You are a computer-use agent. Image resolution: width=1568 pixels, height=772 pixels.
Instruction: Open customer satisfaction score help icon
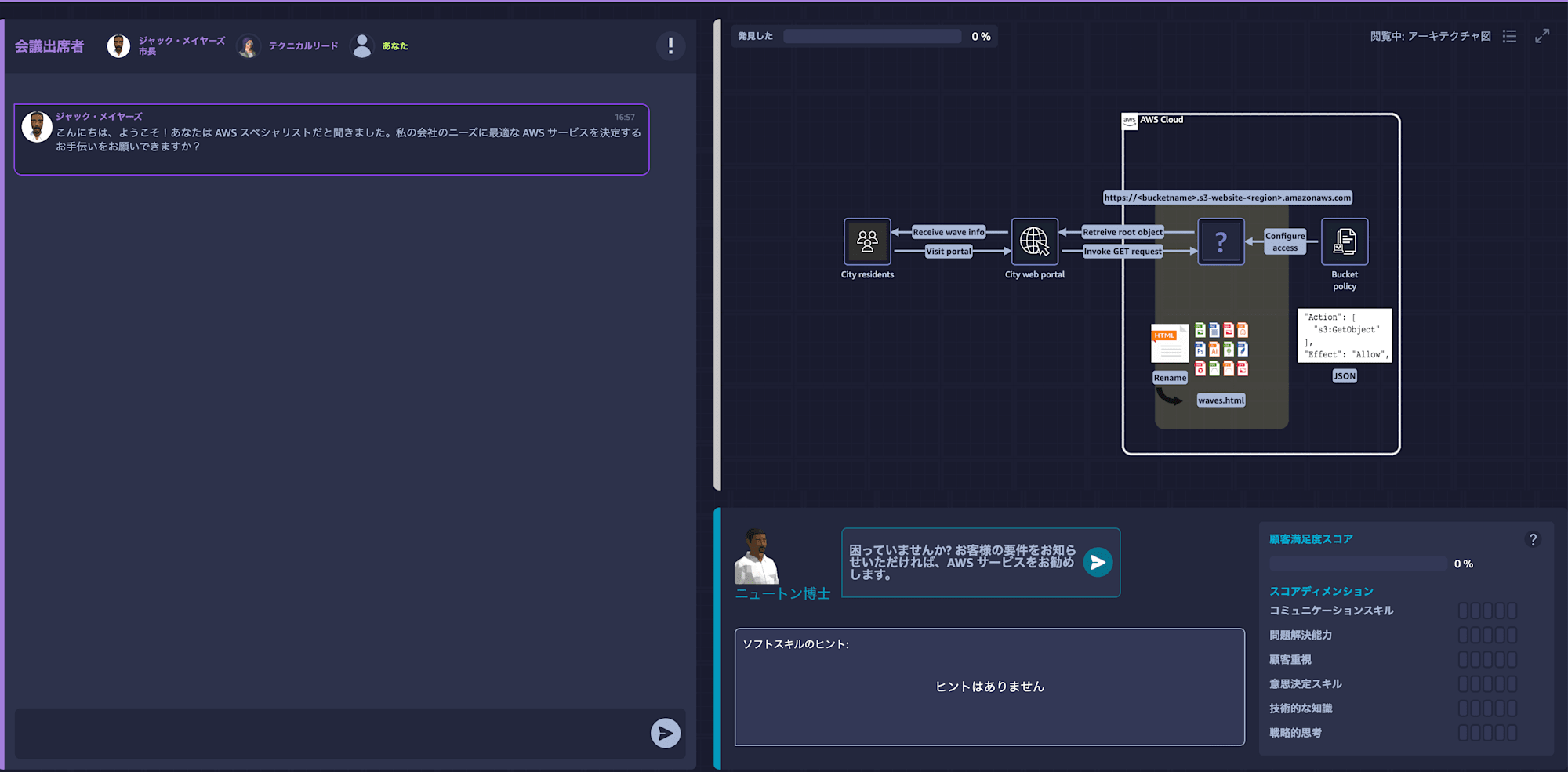pos(1533,539)
